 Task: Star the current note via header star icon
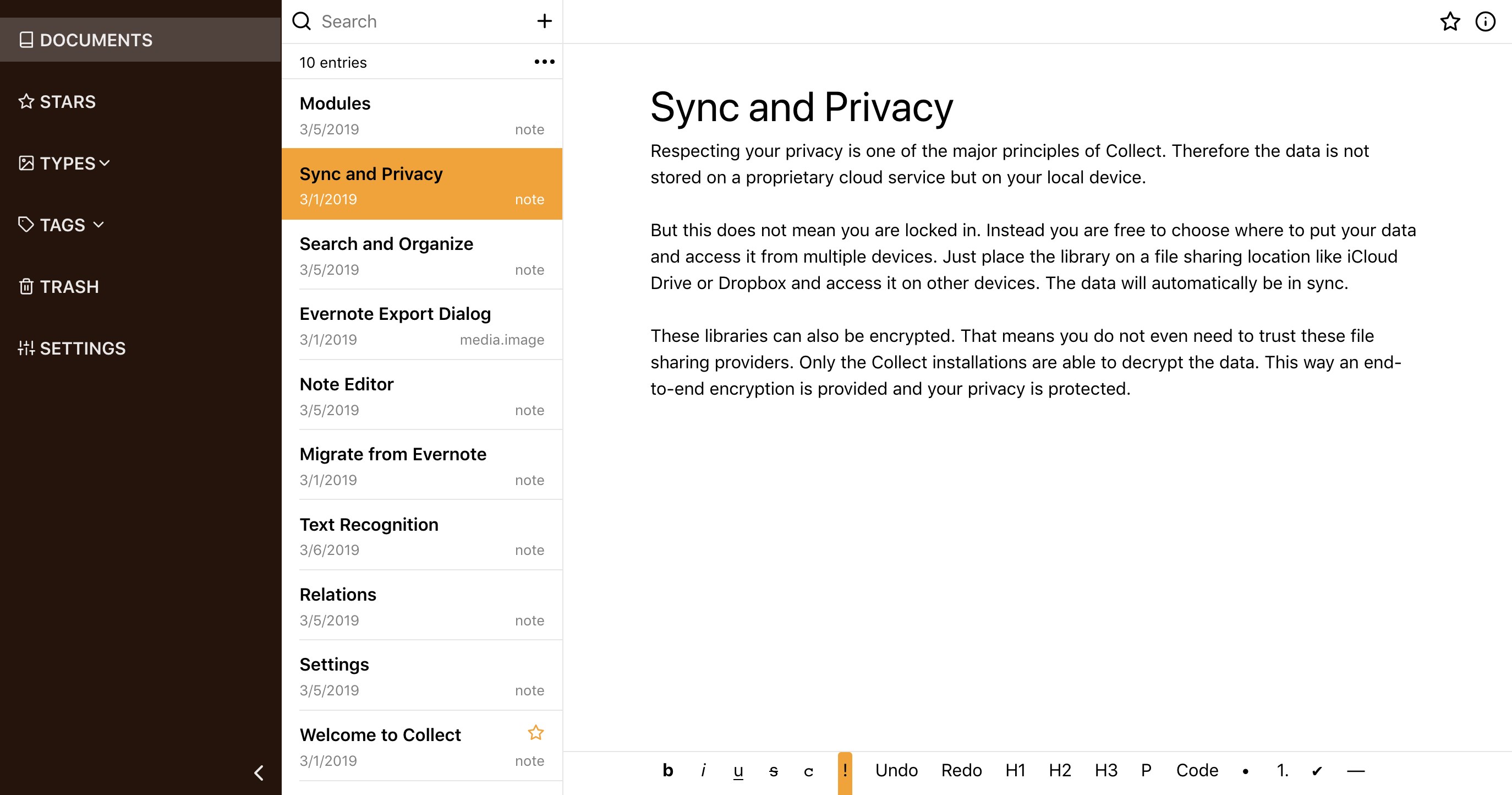pyautogui.click(x=1450, y=21)
